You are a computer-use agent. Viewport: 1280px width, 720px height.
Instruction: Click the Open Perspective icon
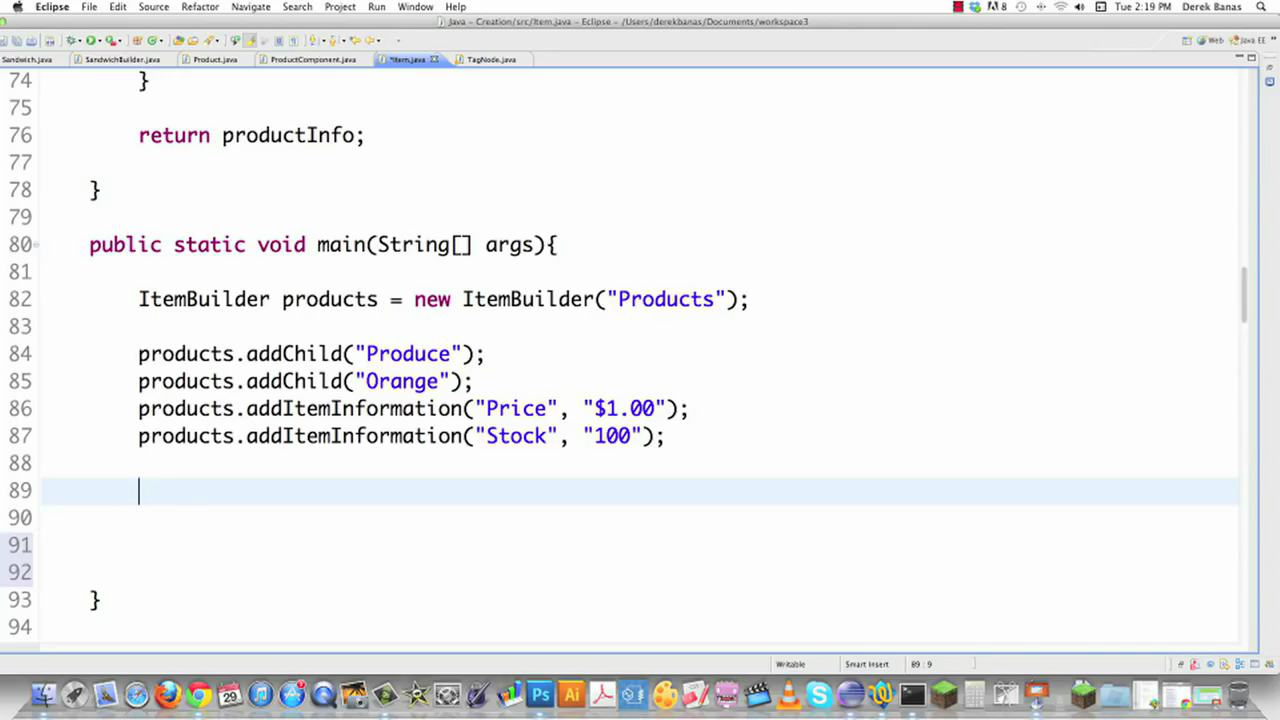tap(1187, 40)
